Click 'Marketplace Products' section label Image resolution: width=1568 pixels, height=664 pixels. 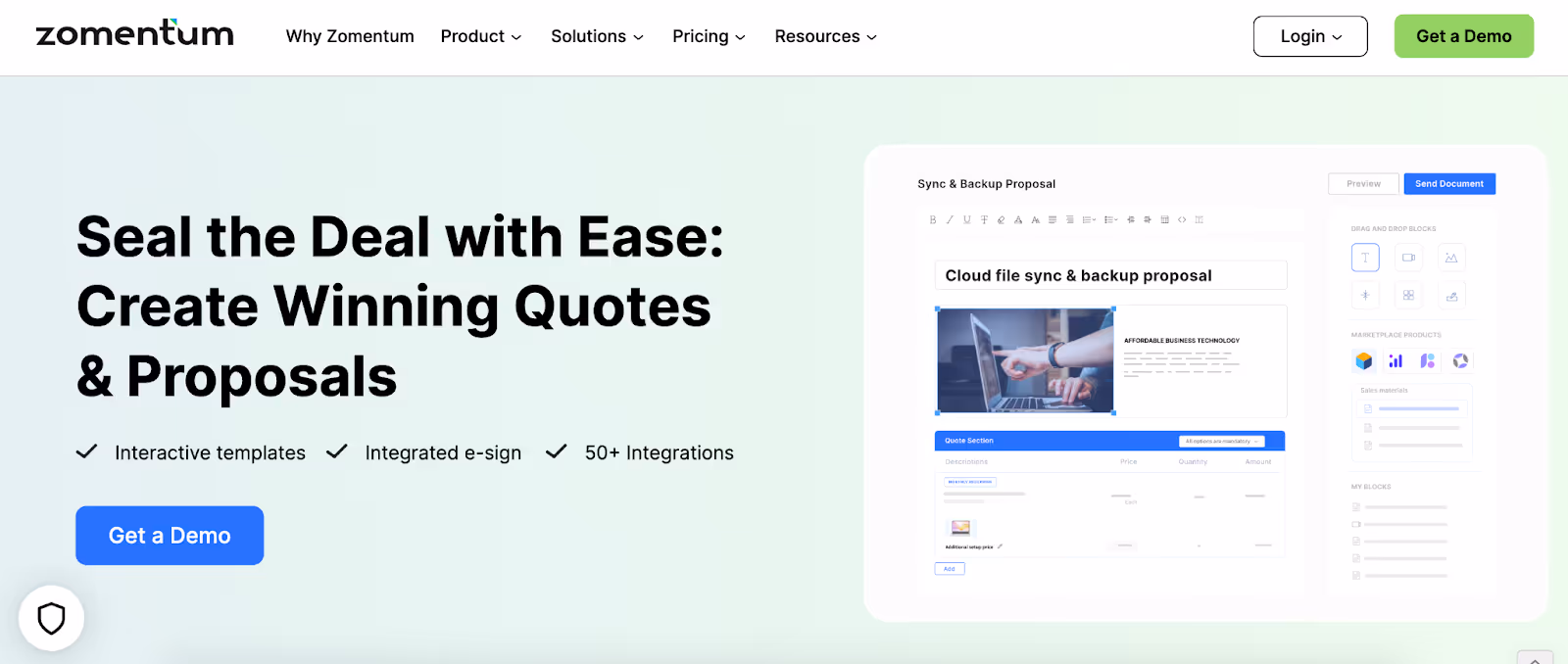[1396, 335]
